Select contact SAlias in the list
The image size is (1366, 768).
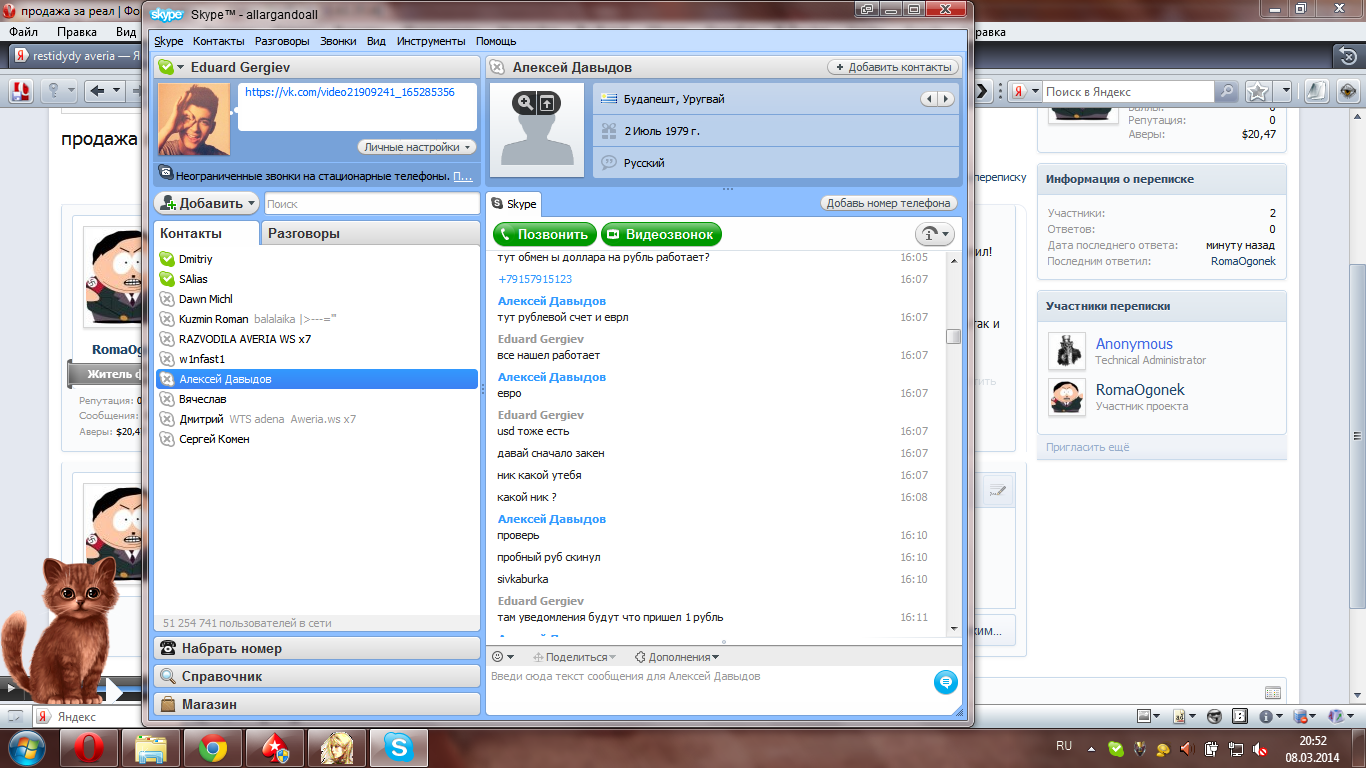(x=317, y=279)
